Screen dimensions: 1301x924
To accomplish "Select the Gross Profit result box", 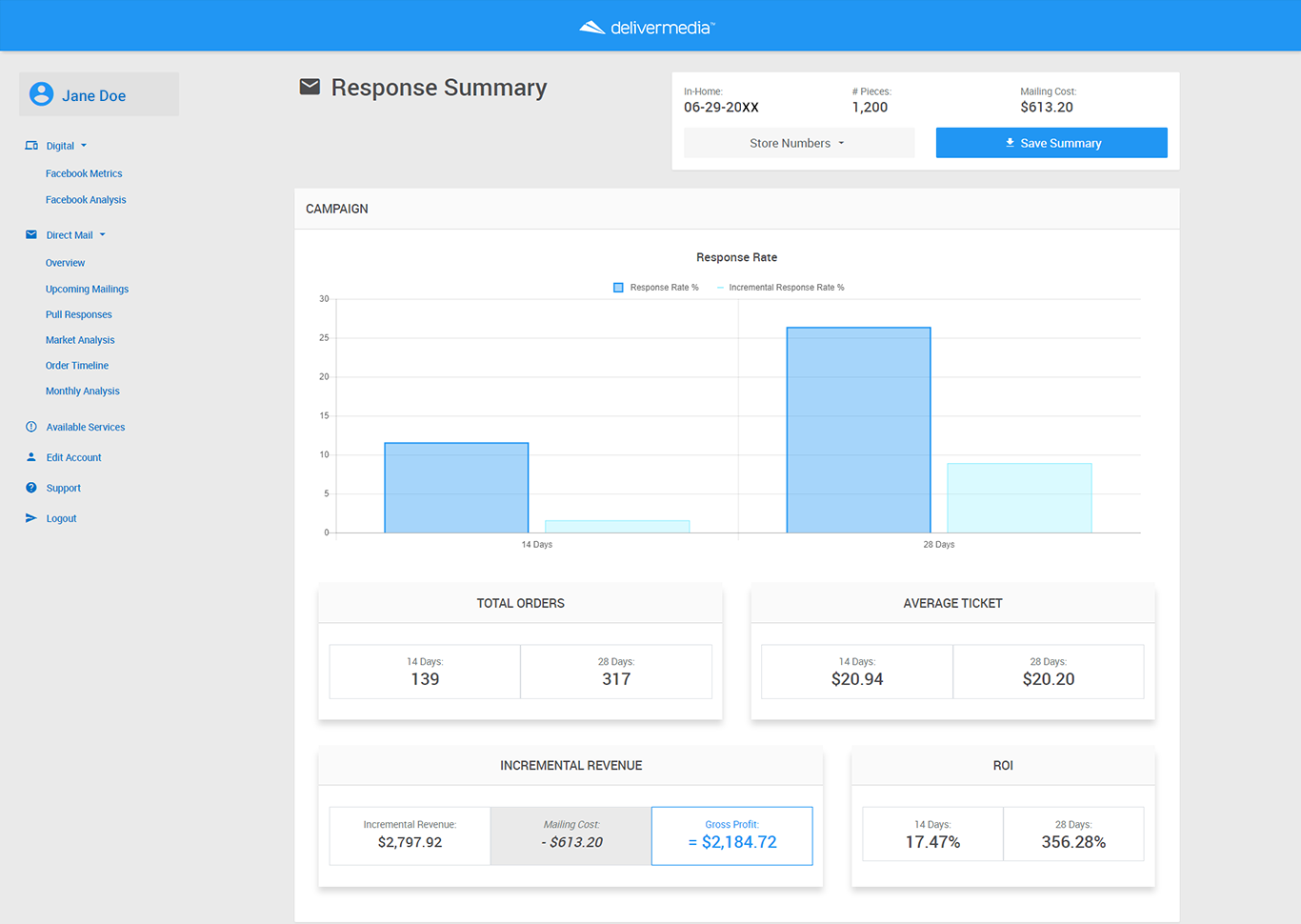I will pos(731,835).
